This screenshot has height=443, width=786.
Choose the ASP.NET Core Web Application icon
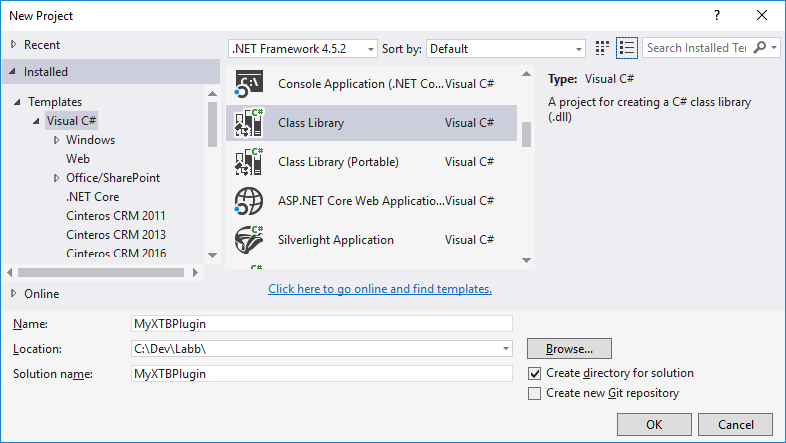[x=249, y=201]
